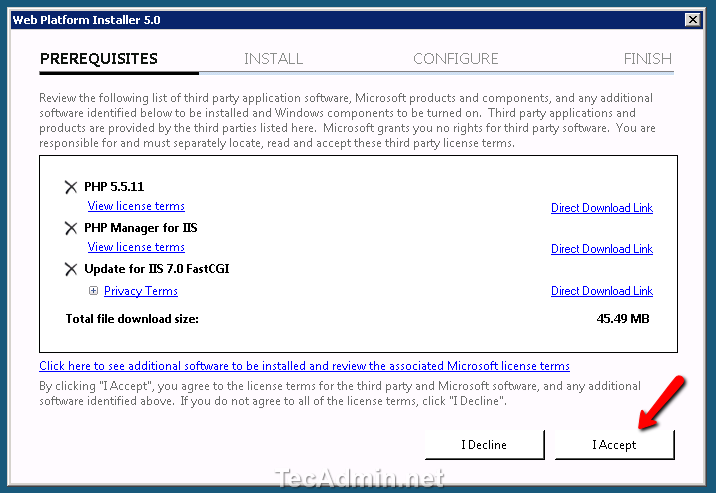Open the additional software and Microsoft license terms link

pos(304,366)
